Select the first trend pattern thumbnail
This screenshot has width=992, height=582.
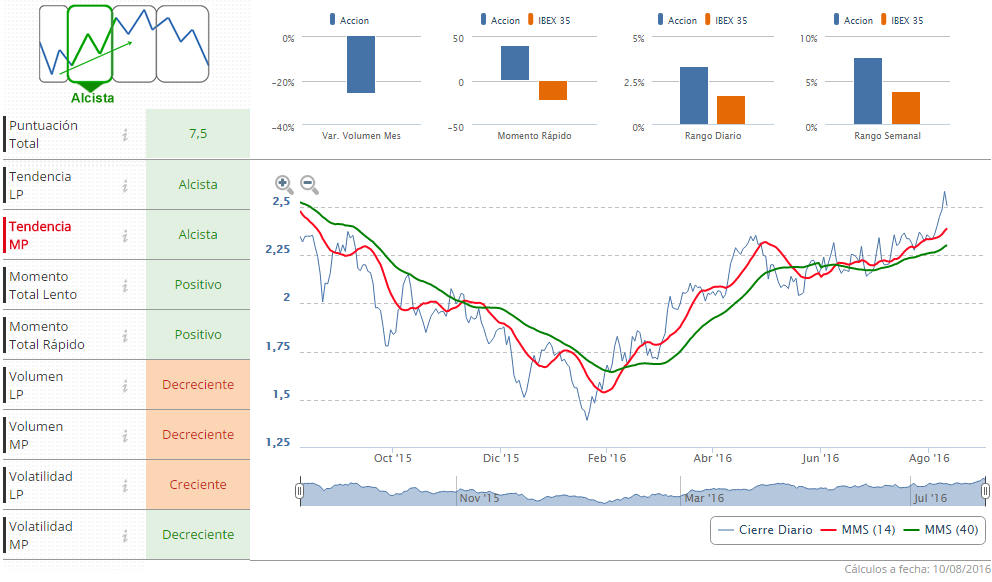tap(52, 43)
